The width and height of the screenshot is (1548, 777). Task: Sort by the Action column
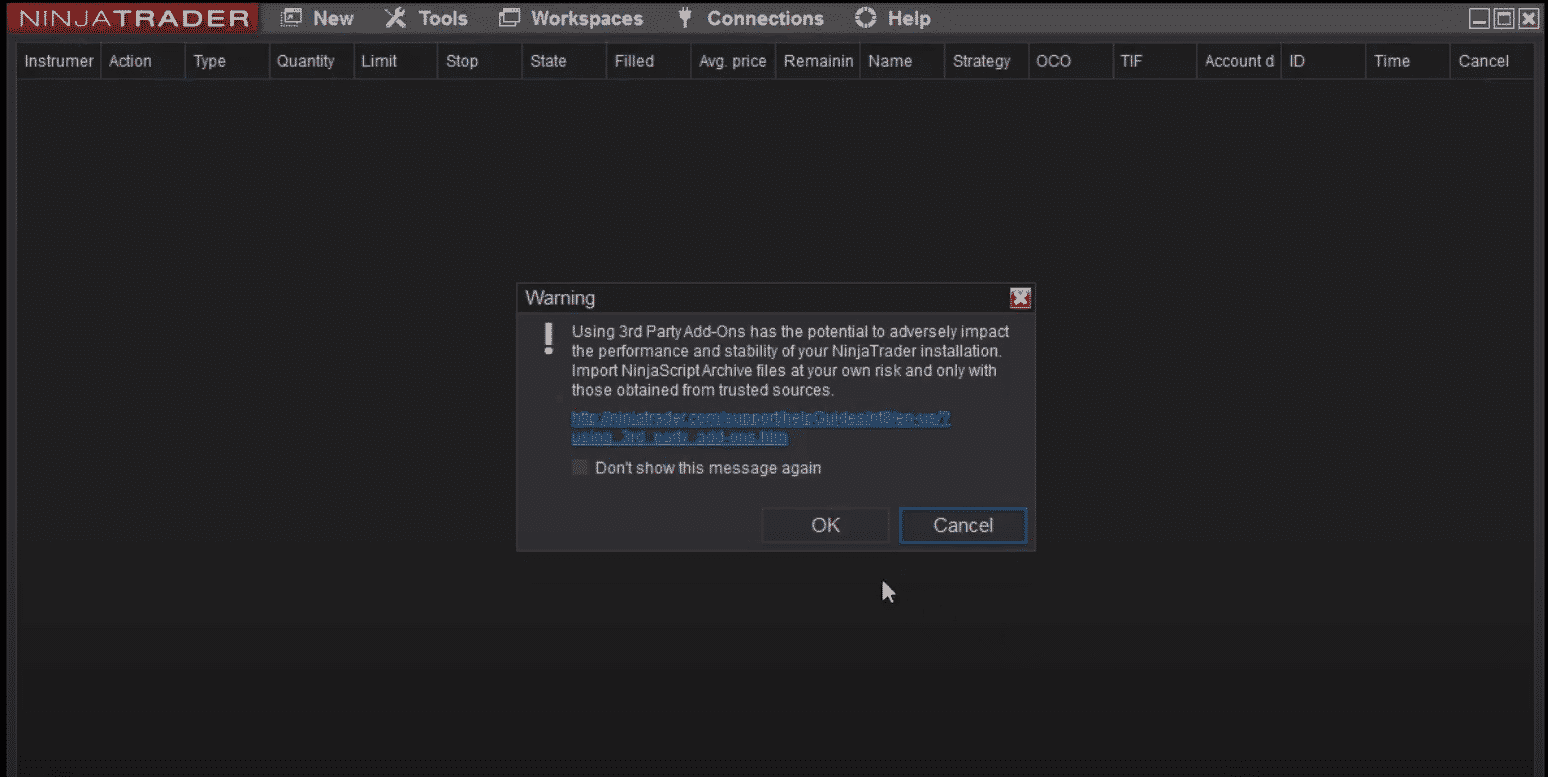143,61
